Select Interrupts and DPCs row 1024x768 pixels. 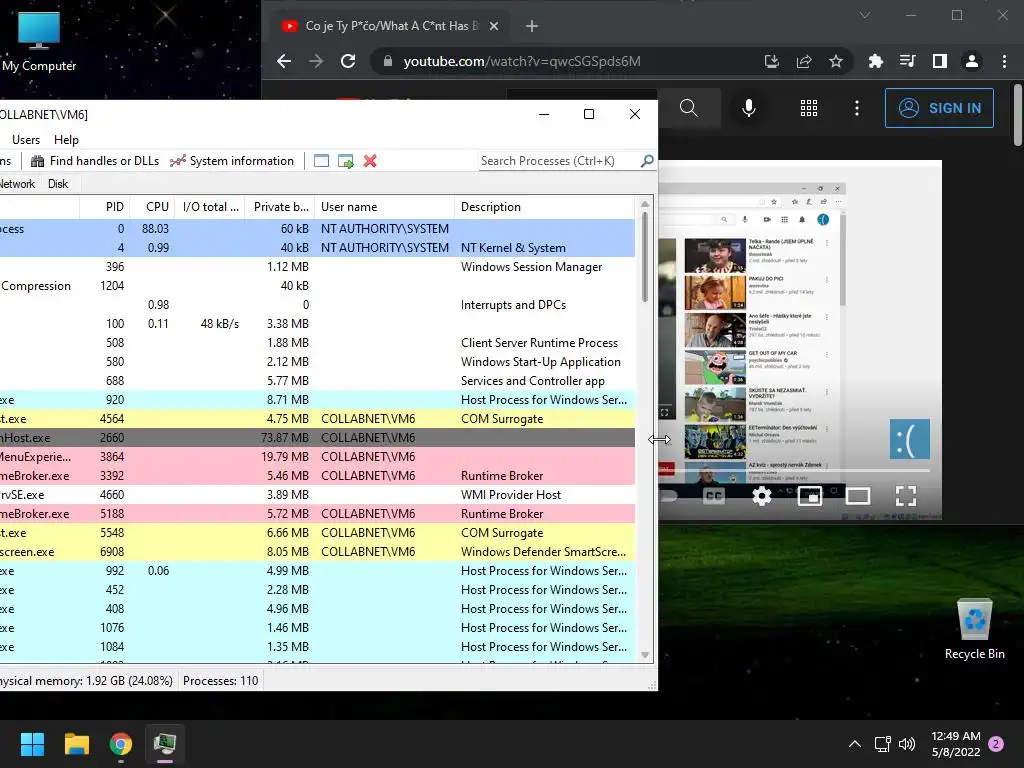pyautogui.click(x=317, y=305)
